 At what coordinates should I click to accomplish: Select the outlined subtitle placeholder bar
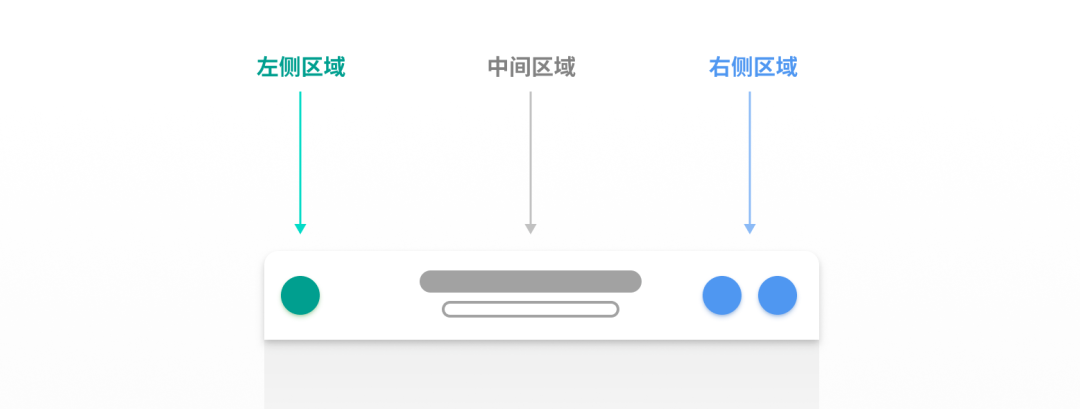point(530,309)
